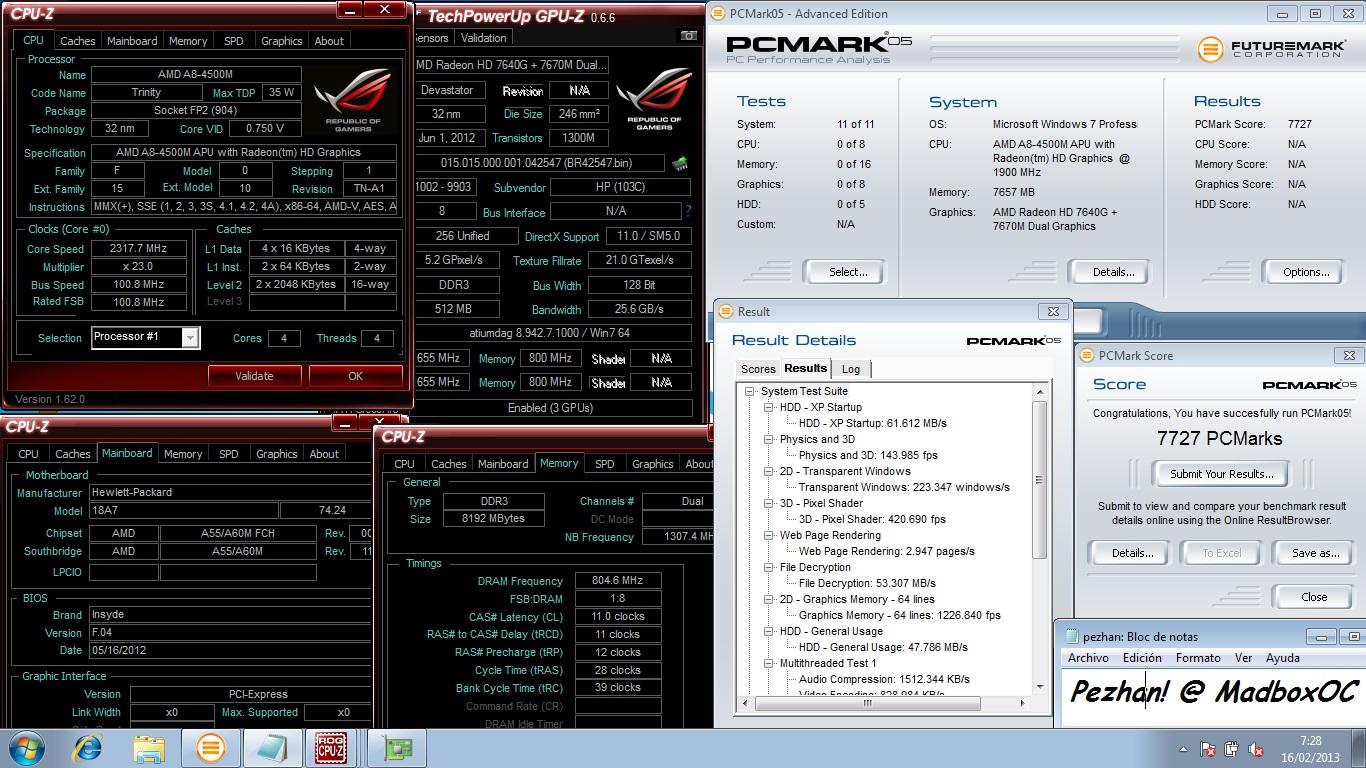Click DRAM Frequency value 804.6 MHz
The height and width of the screenshot is (768, 1366).
pos(617,580)
